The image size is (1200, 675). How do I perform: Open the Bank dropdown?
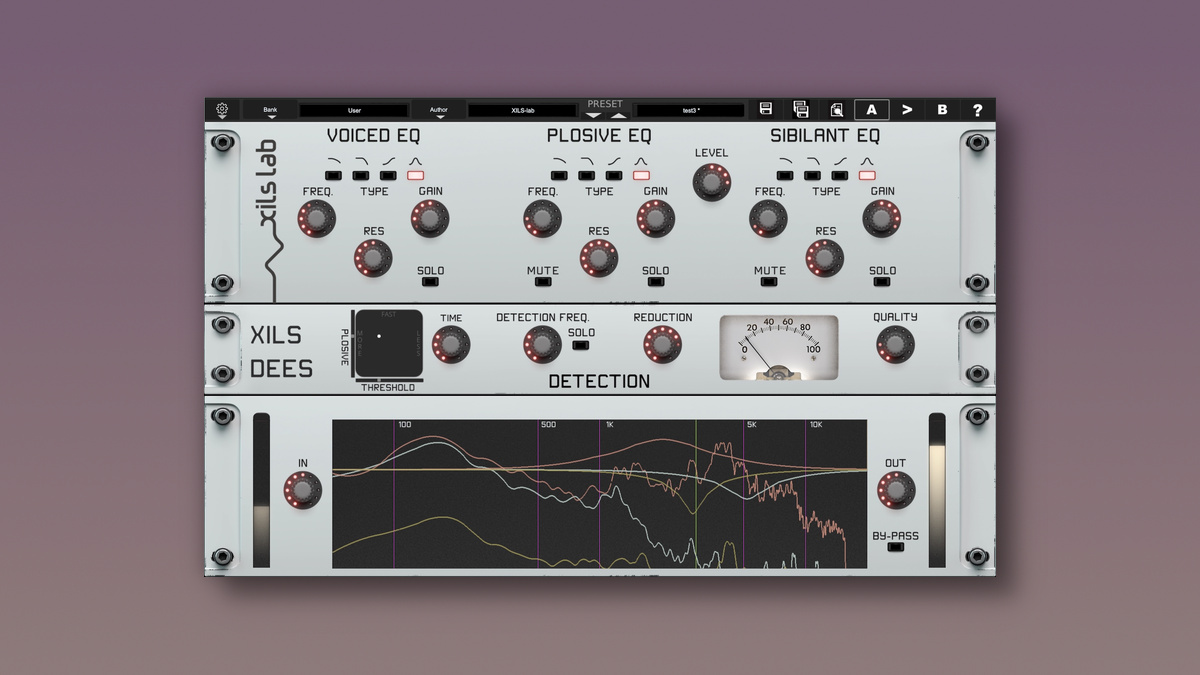click(270, 110)
